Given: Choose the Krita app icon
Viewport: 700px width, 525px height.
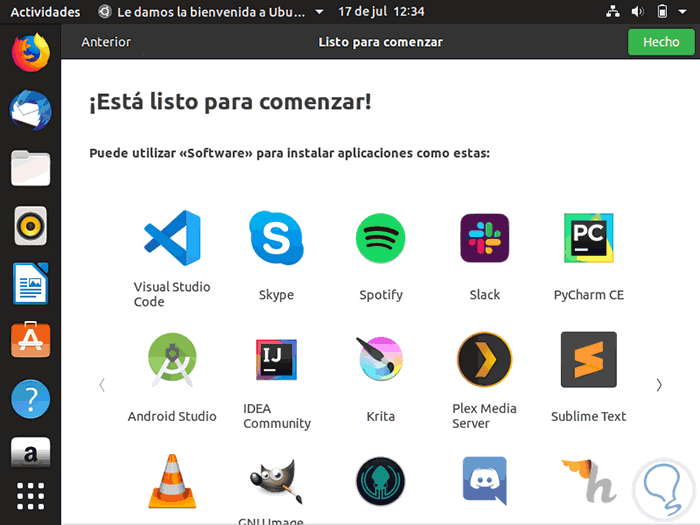Looking at the screenshot, I should pyautogui.click(x=381, y=359).
